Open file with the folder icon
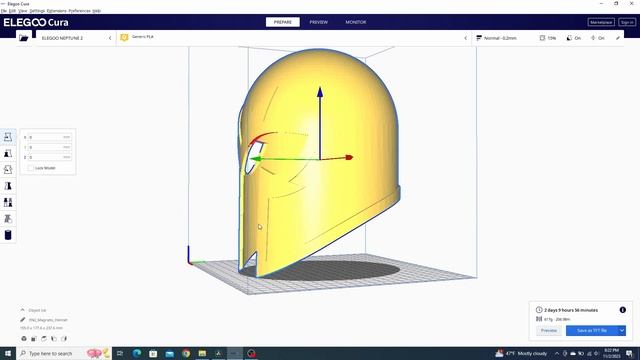This screenshot has width=640, height=360. [24, 38]
